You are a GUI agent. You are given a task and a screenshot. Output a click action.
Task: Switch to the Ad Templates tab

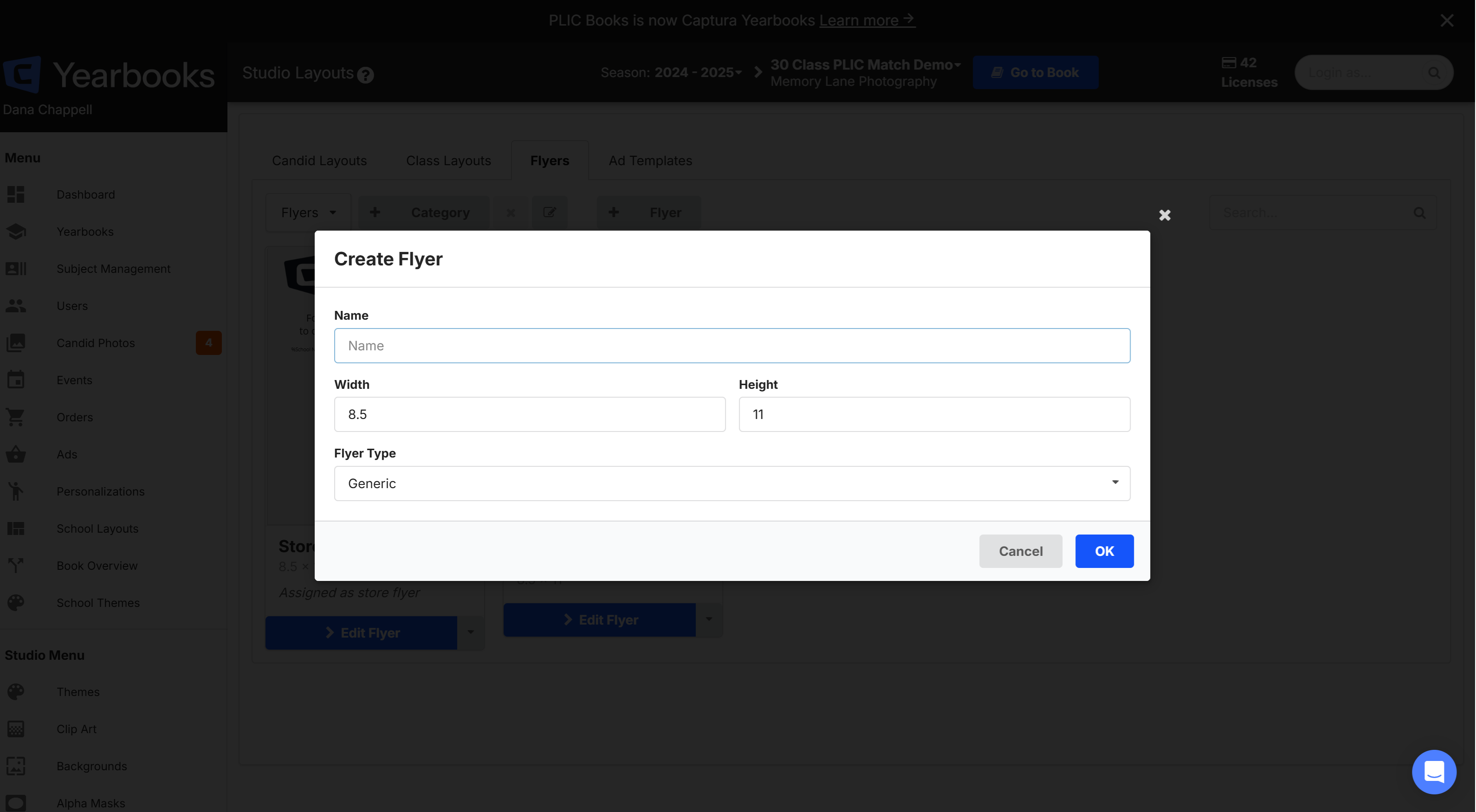pos(650,161)
